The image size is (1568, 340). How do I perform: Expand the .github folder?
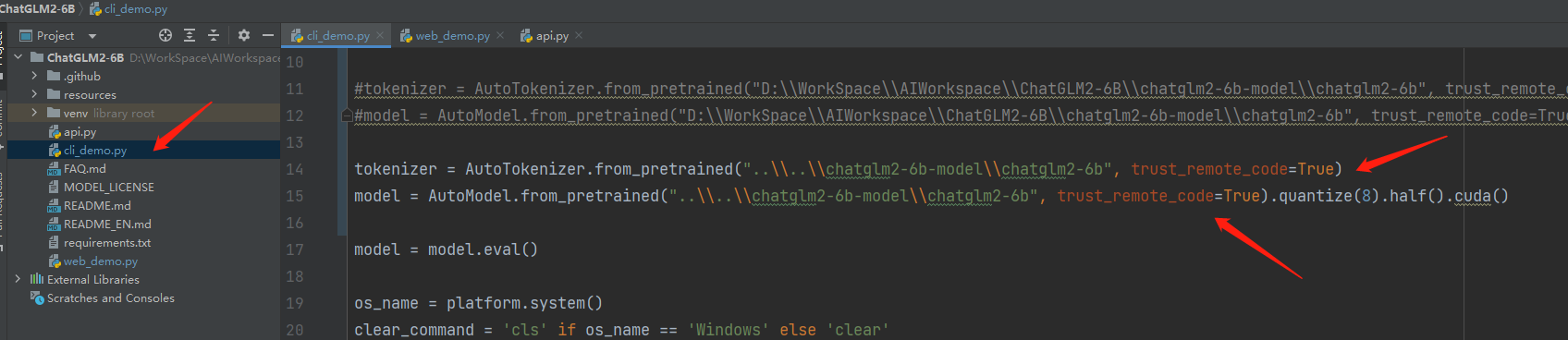[34, 76]
